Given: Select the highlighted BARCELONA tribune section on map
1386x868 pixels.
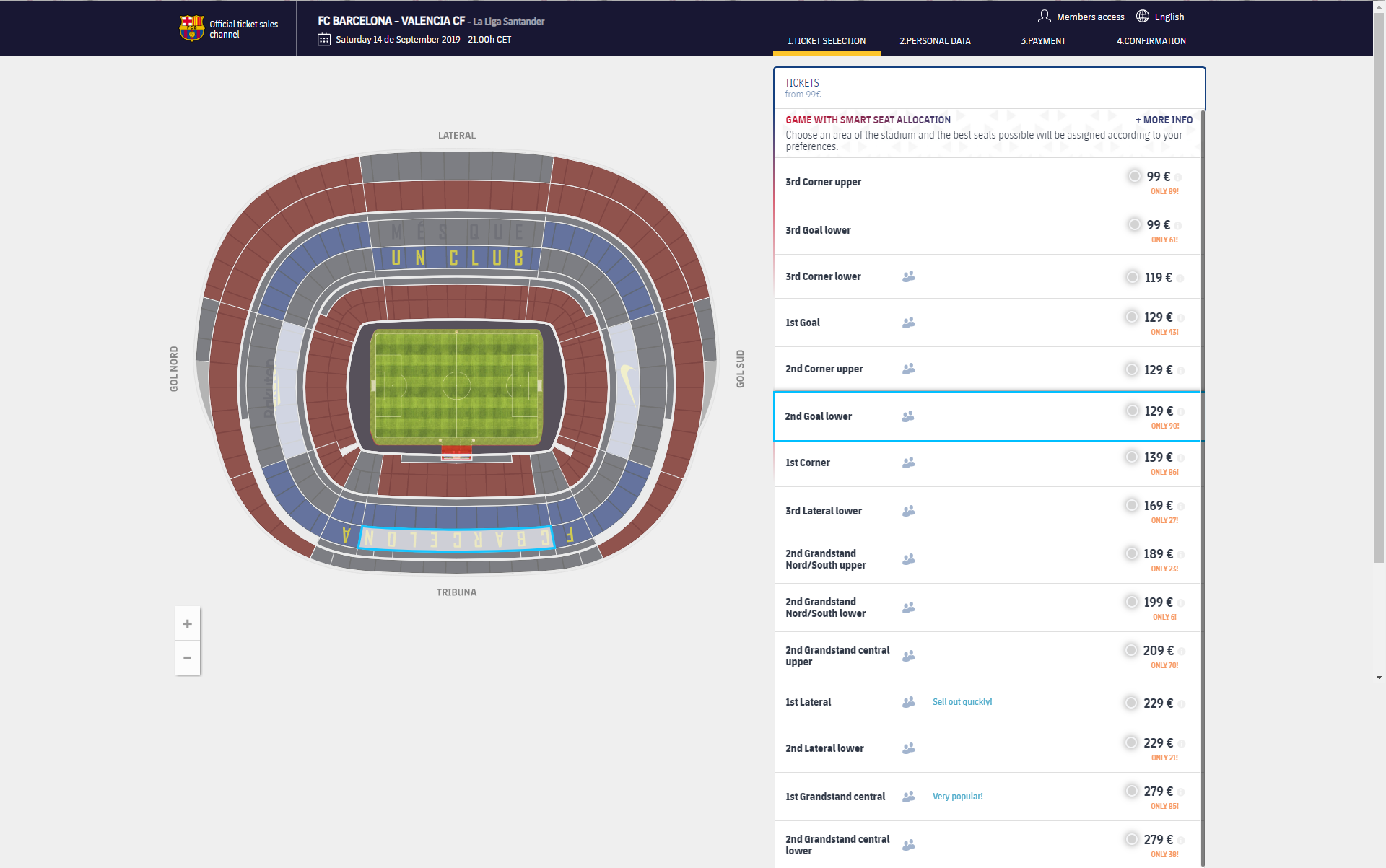Looking at the screenshot, I should 456,538.
